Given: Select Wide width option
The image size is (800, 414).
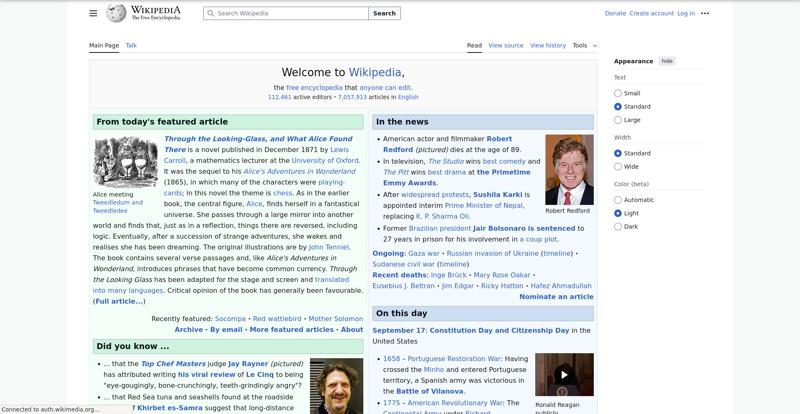Looking at the screenshot, I should point(618,166).
